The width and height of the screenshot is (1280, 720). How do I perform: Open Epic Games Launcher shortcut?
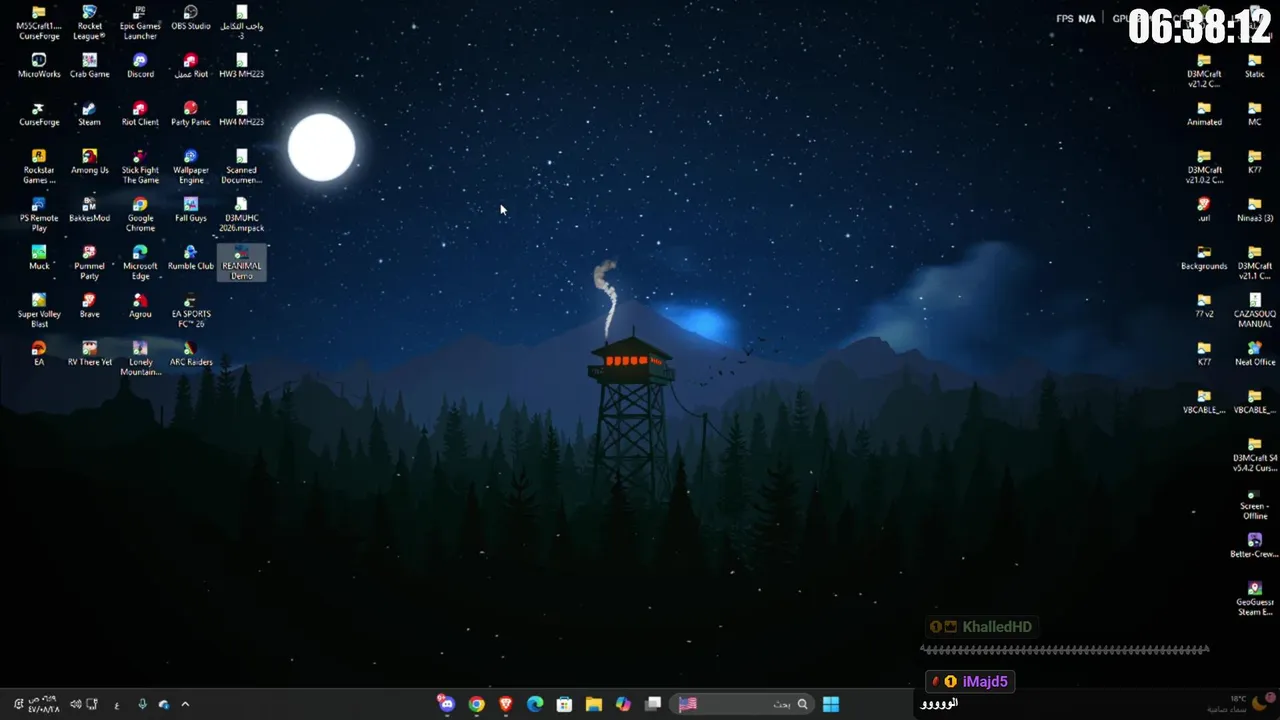[140, 22]
